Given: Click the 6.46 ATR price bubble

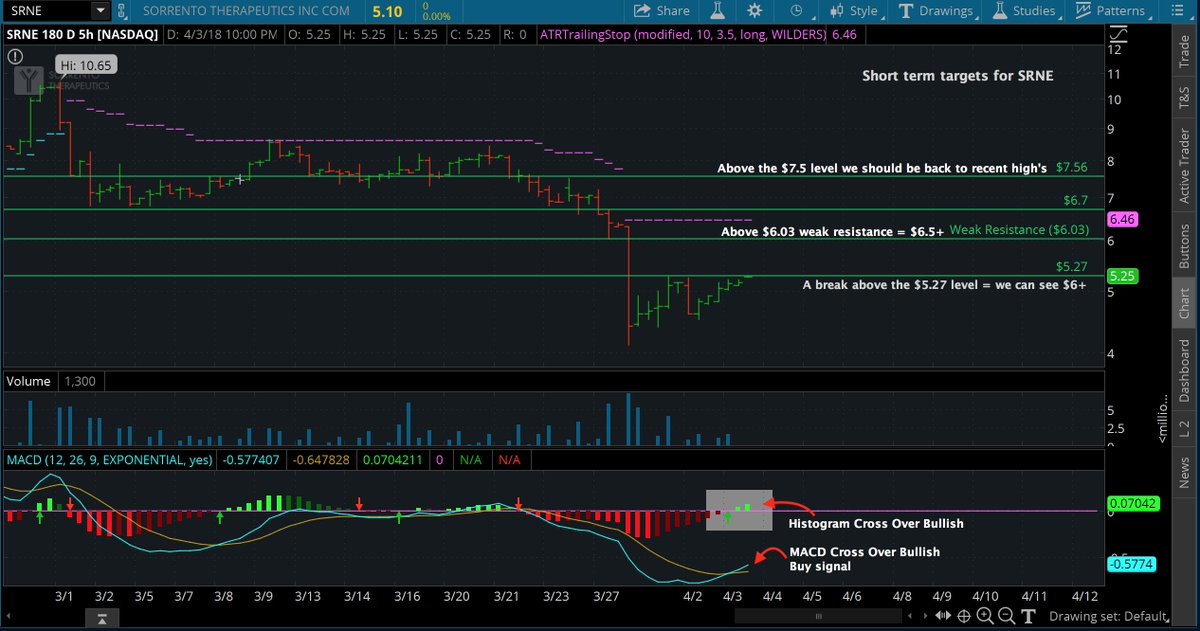Looking at the screenshot, I should click(1123, 217).
